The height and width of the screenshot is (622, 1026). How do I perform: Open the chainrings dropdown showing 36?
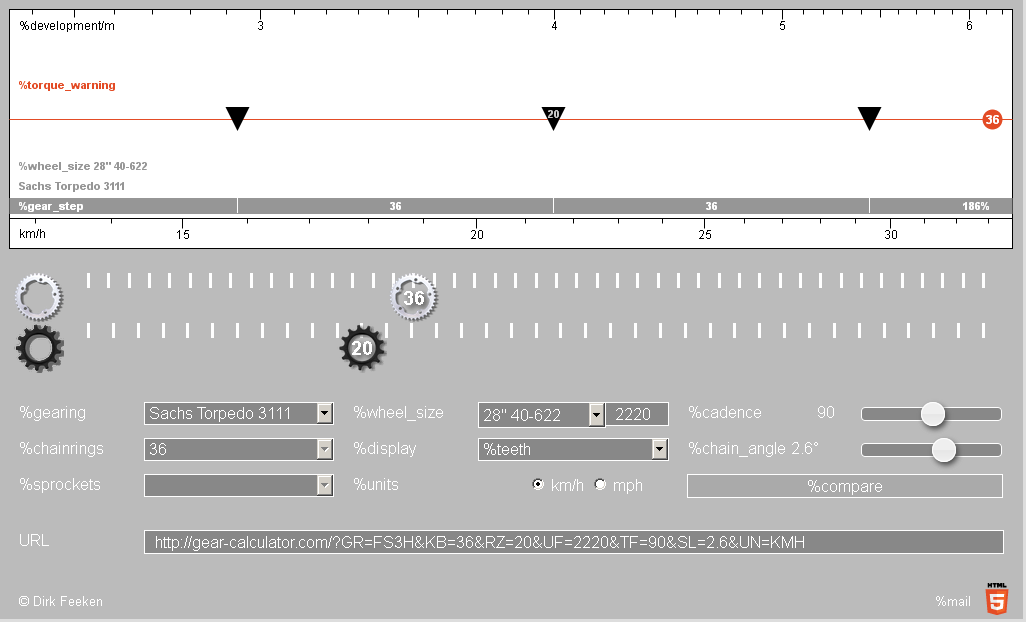click(x=238, y=449)
